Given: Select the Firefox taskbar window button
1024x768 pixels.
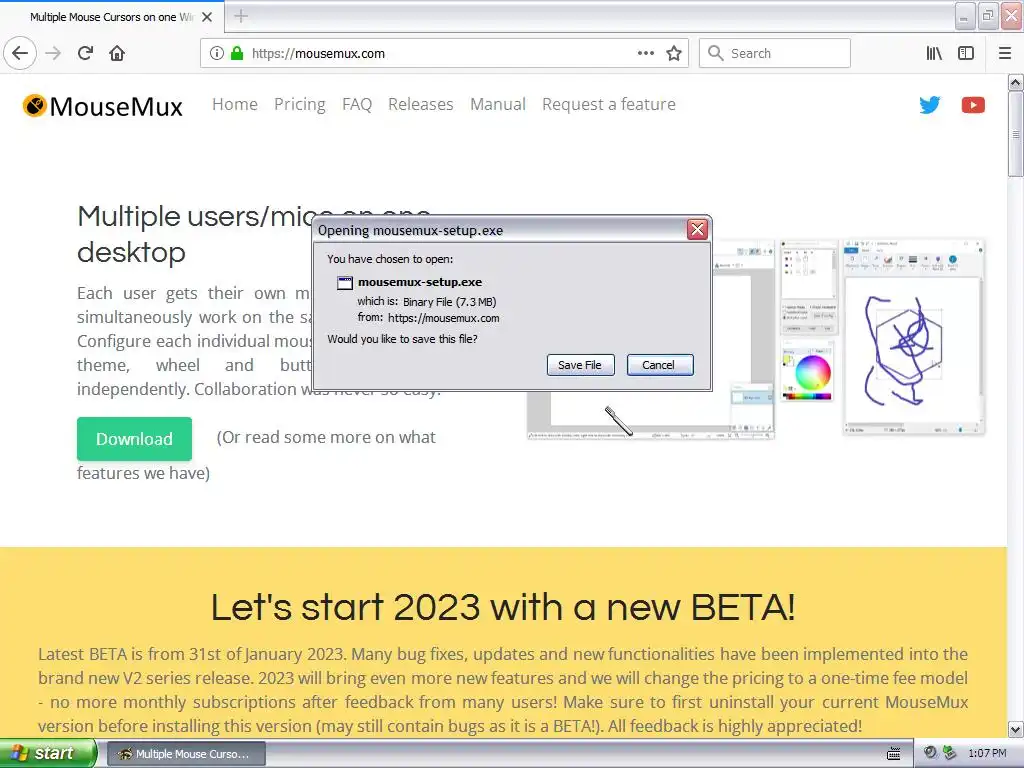Looking at the screenshot, I should click(186, 754).
